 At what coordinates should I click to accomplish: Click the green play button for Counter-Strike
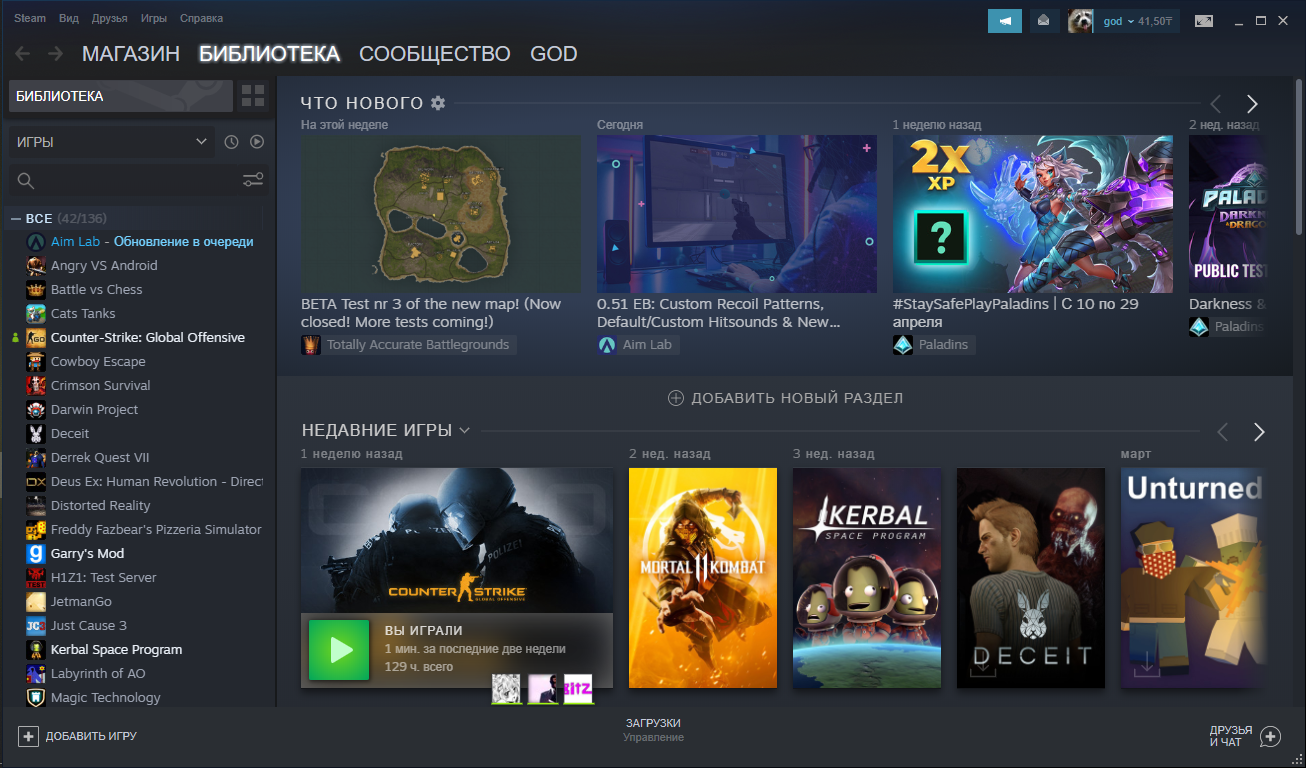340,650
